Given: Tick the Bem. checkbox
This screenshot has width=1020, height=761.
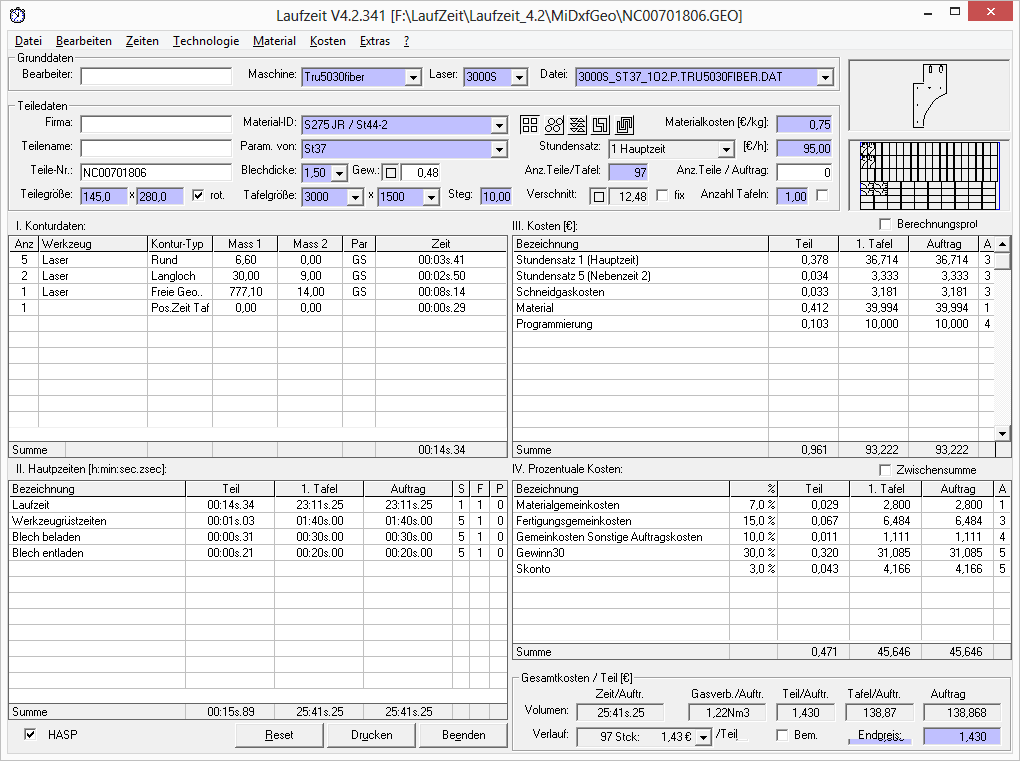Looking at the screenshot, I should pos(783,735).
